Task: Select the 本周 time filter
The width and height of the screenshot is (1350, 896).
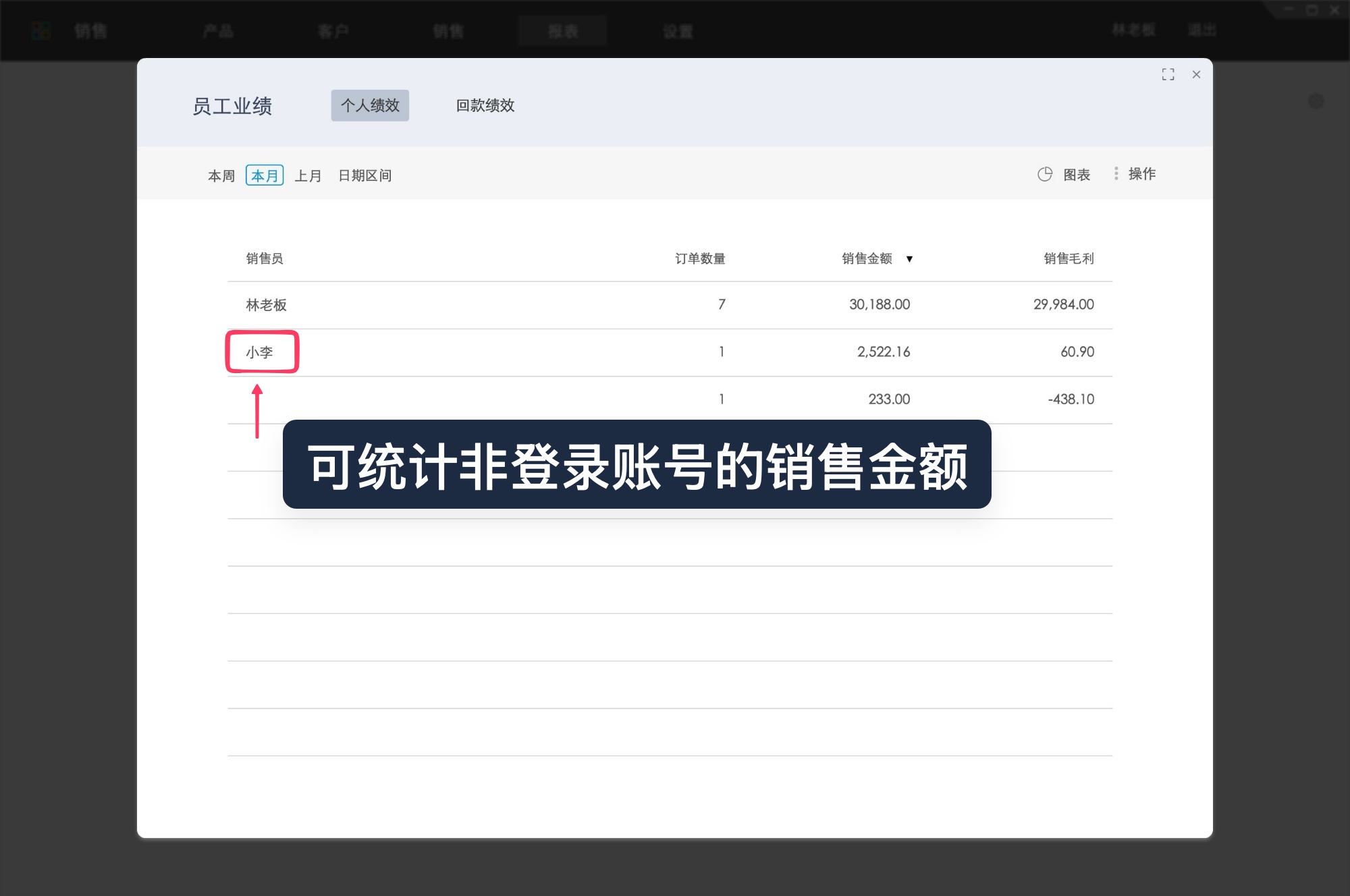Action: pos(221,175)
